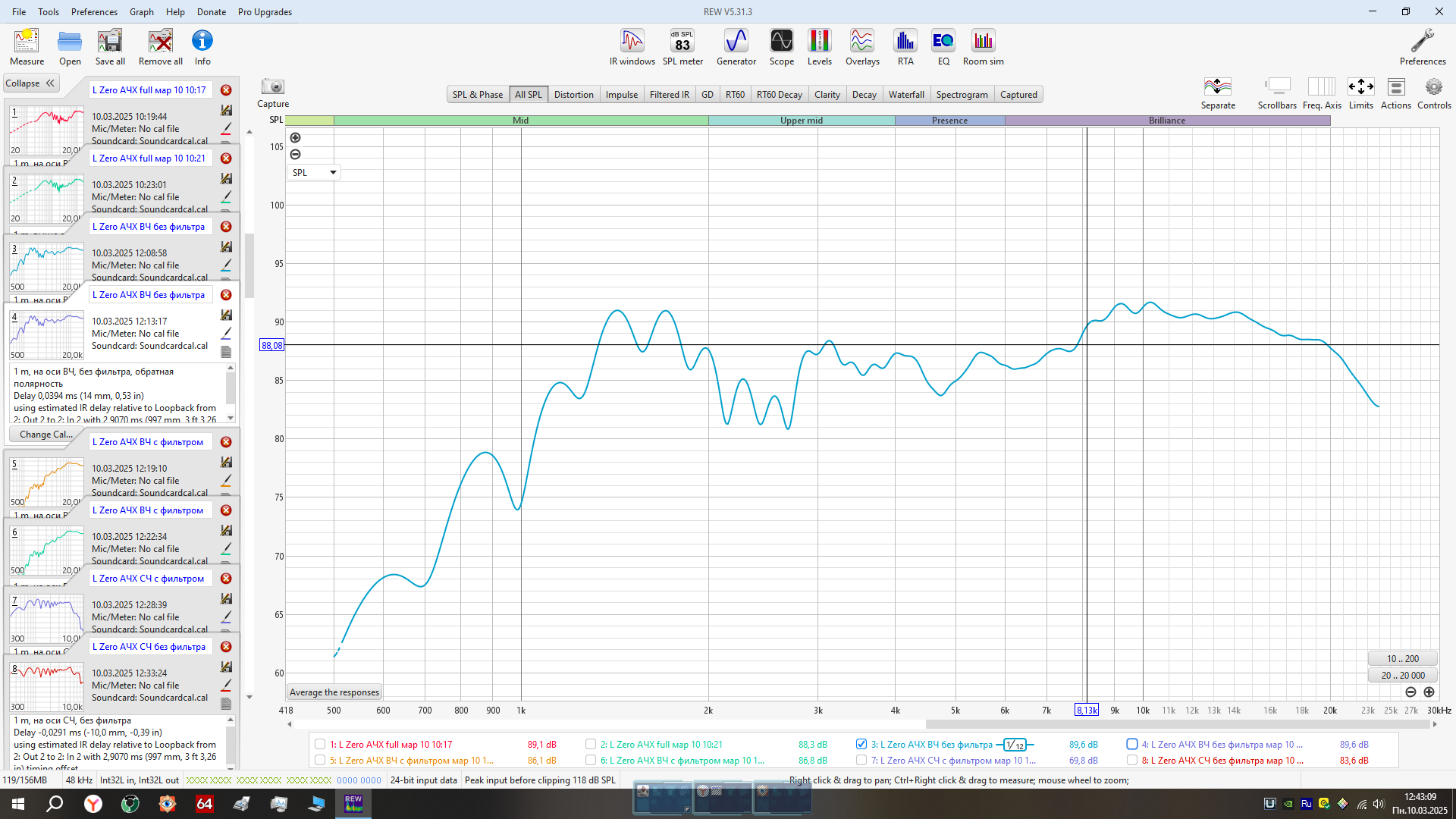1456x819 pixels.
Task: Open the RTA analyzer
Action: point(905,47)
